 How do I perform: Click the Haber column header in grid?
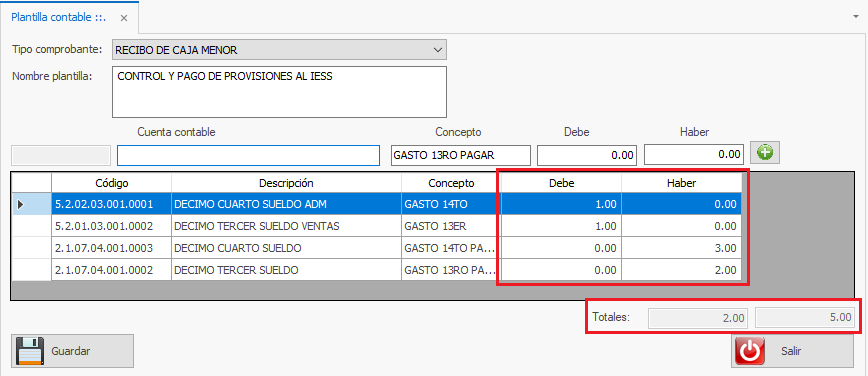681,183
